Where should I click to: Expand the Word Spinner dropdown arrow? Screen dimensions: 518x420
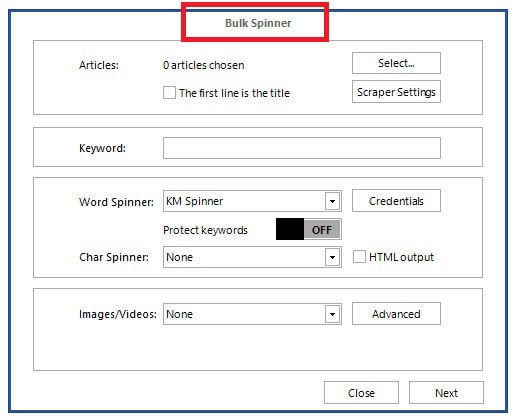pyautogui.click(x=332, y=201)
